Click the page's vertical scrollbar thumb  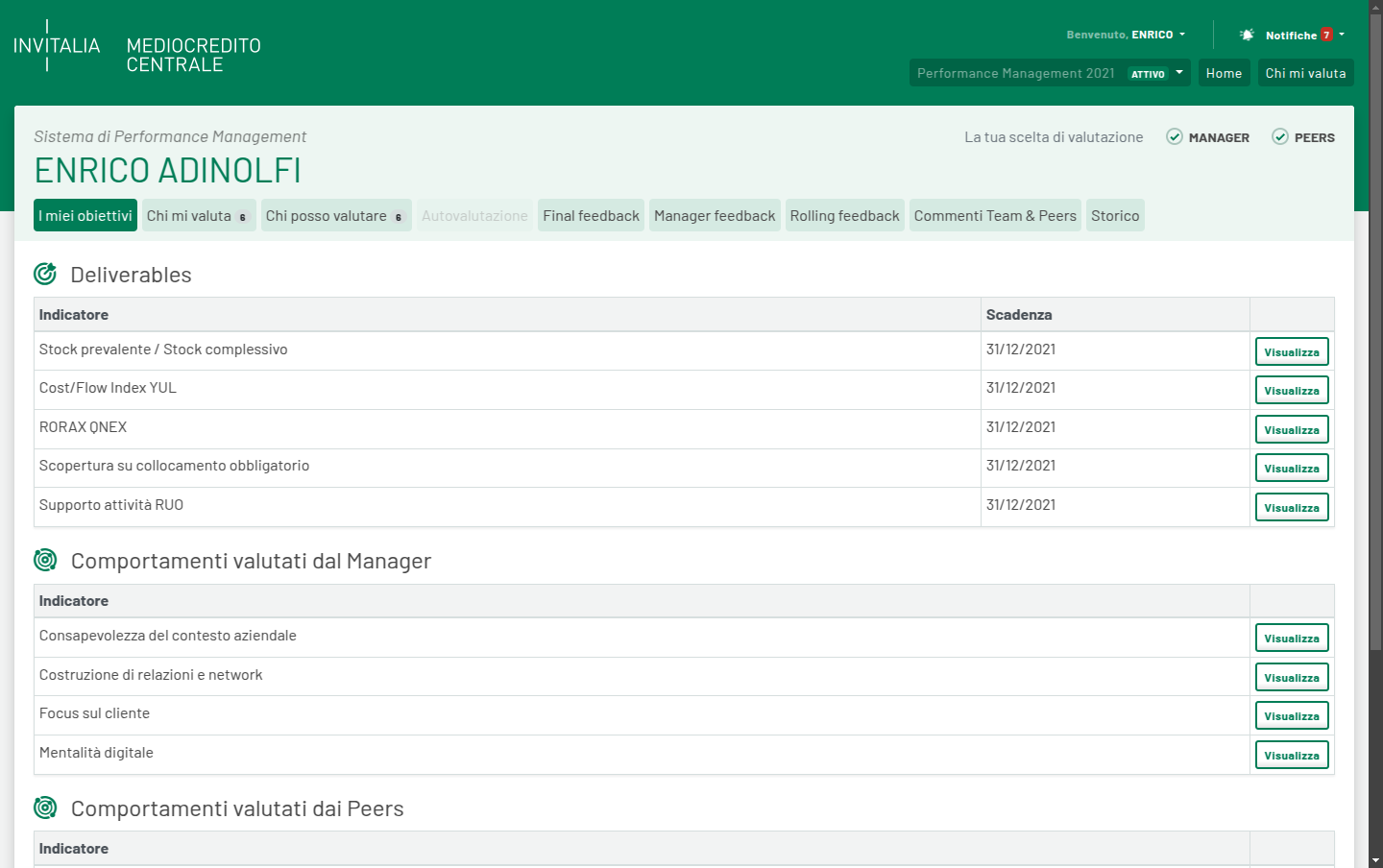tap(1375, 332)
